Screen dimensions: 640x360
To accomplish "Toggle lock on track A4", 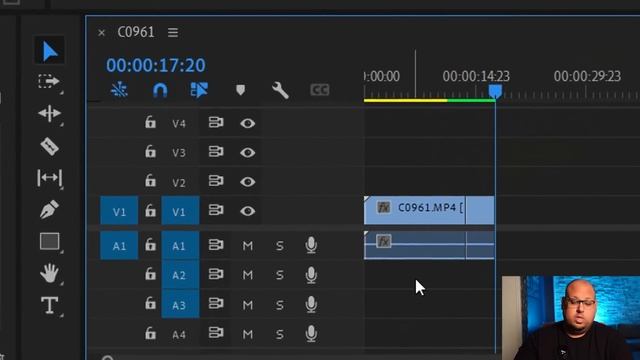I will [x=150, y=333].
